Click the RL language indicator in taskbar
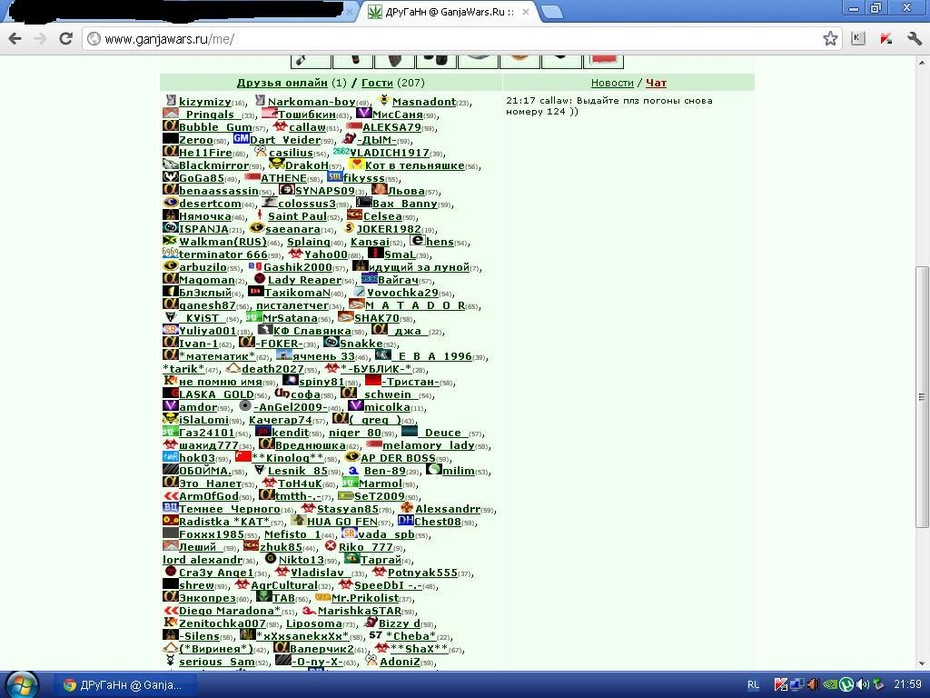The height and width of the screenshot is (698, 930). click(x=753, y=684)
